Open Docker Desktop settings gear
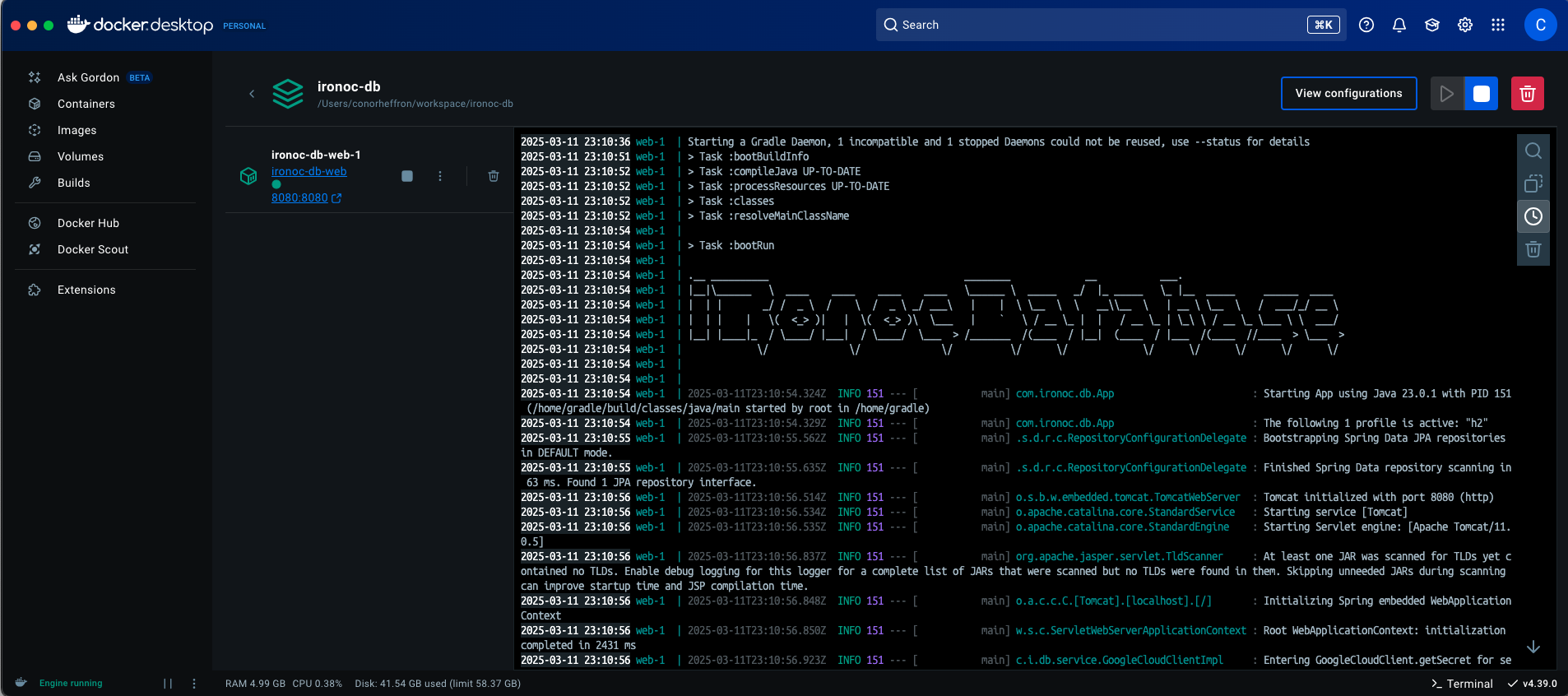 1464,25
